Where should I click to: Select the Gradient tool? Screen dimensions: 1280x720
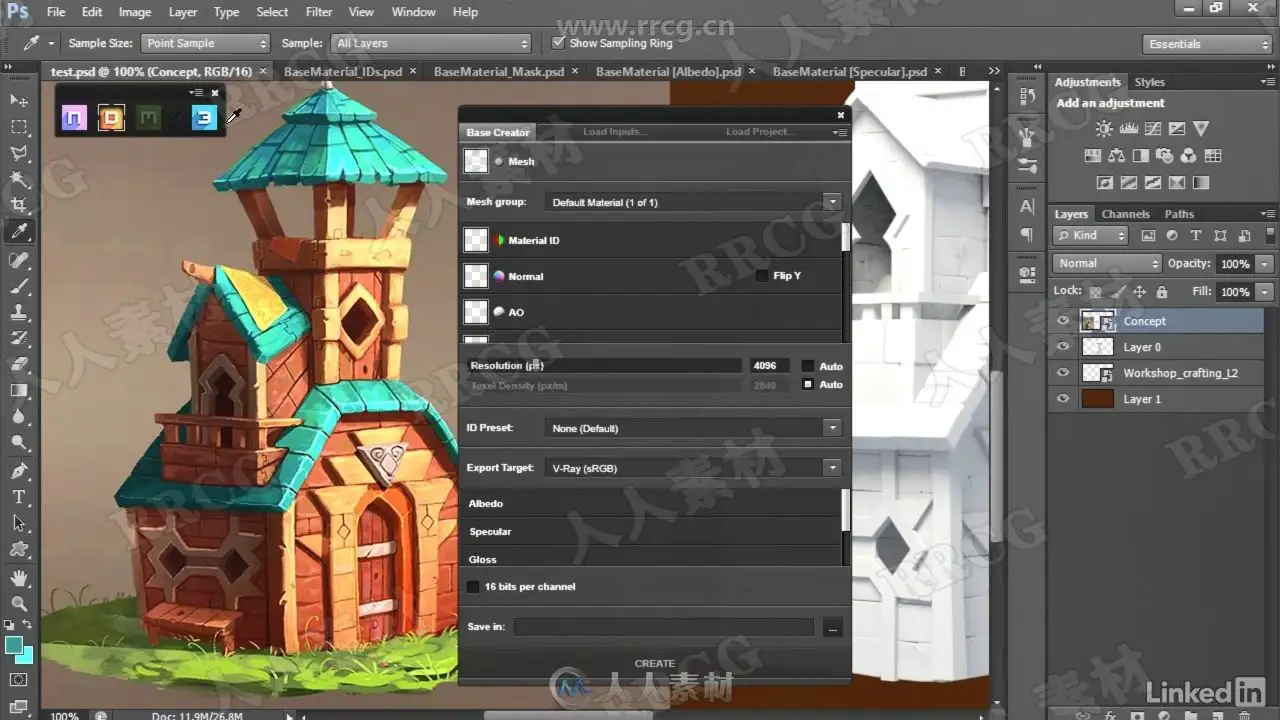tap(18, 390)
